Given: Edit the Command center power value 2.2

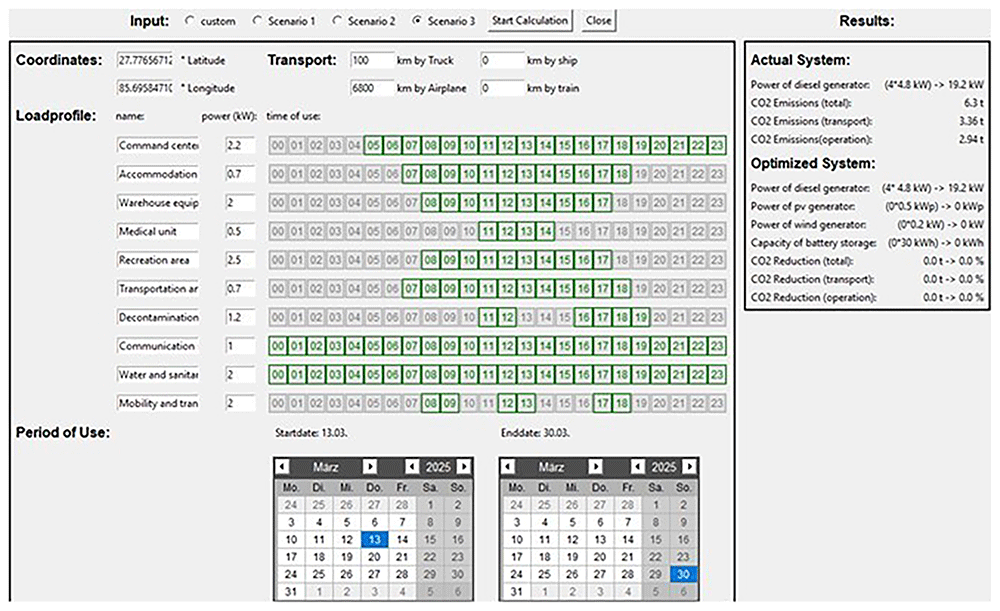Looking at the screenshot, I should click(240, 145).
